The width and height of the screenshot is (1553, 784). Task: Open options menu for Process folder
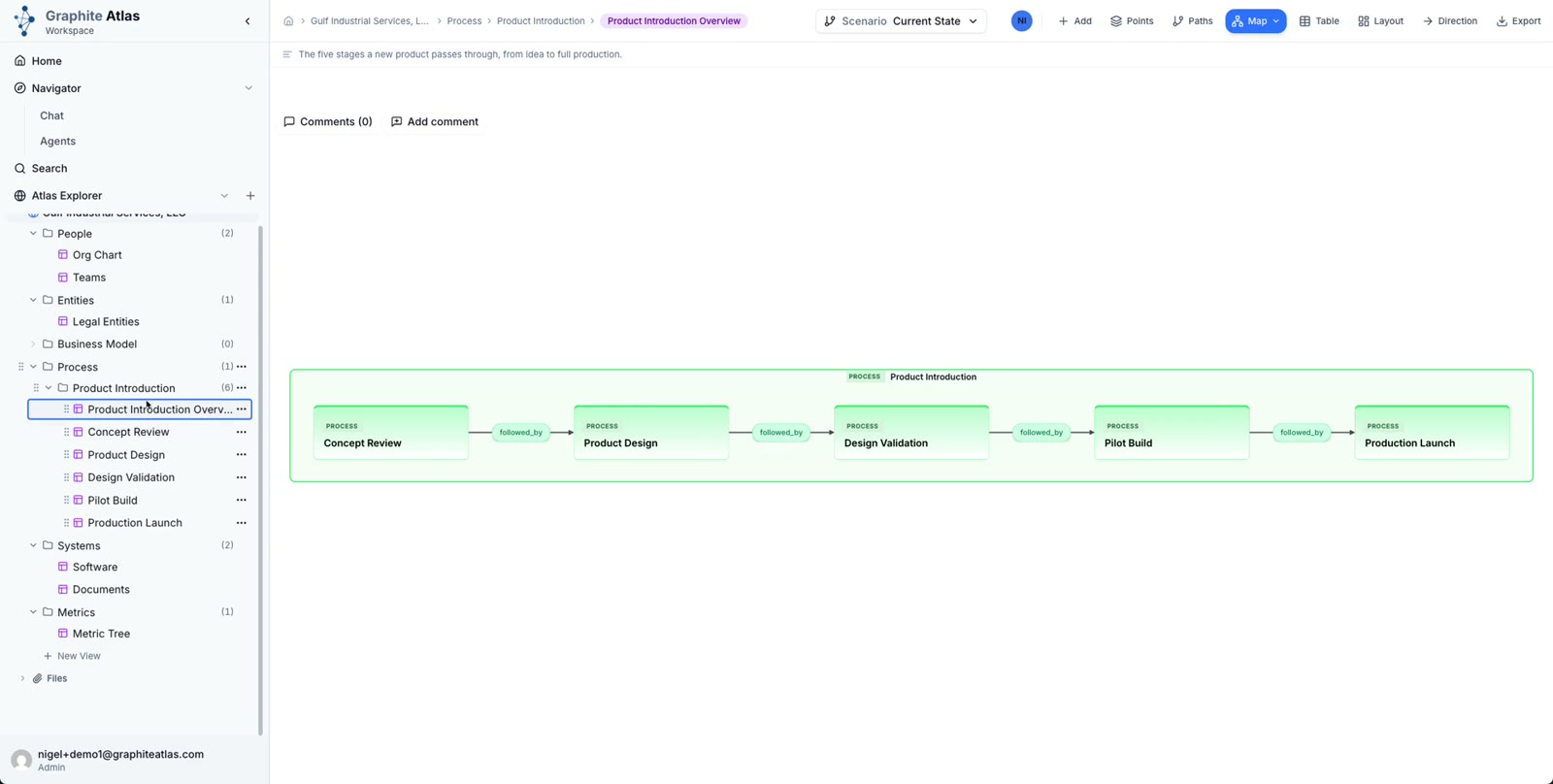coord(242,367)
